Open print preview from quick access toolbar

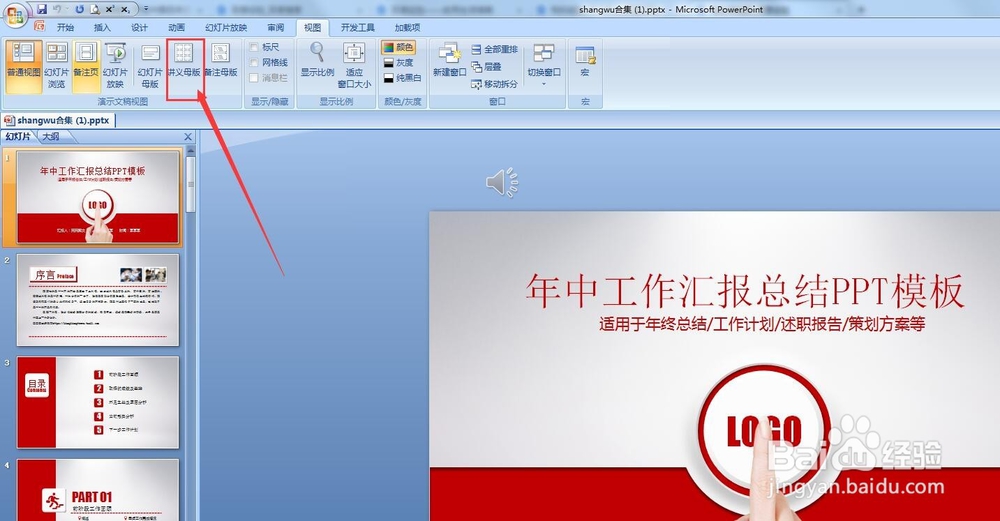click(x=94, y=9)
